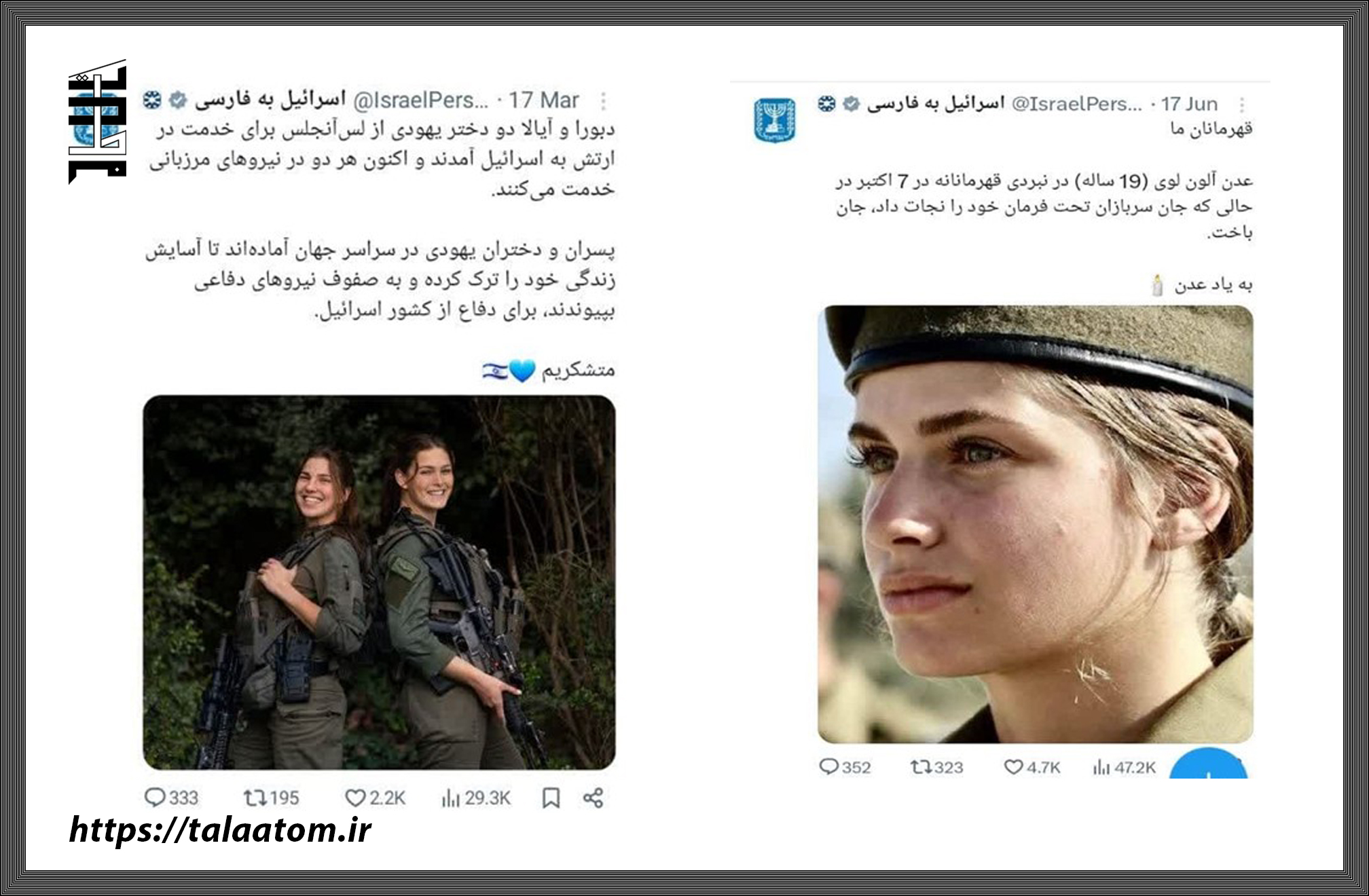1369x896 pixels.
Task: View analytics showing 29.3K views
Action: point(450,798)
